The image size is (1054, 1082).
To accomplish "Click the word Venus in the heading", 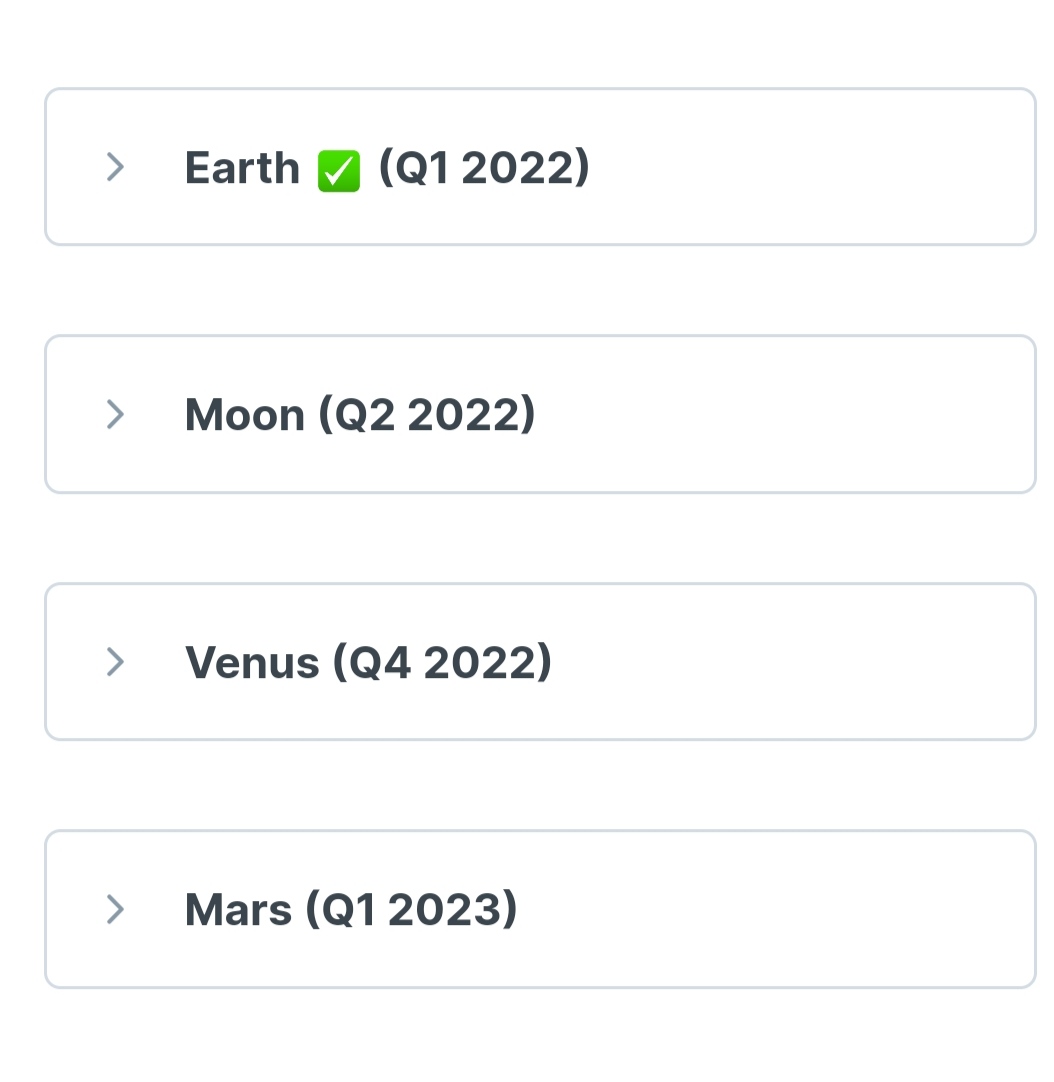I will tap(252, 662).
